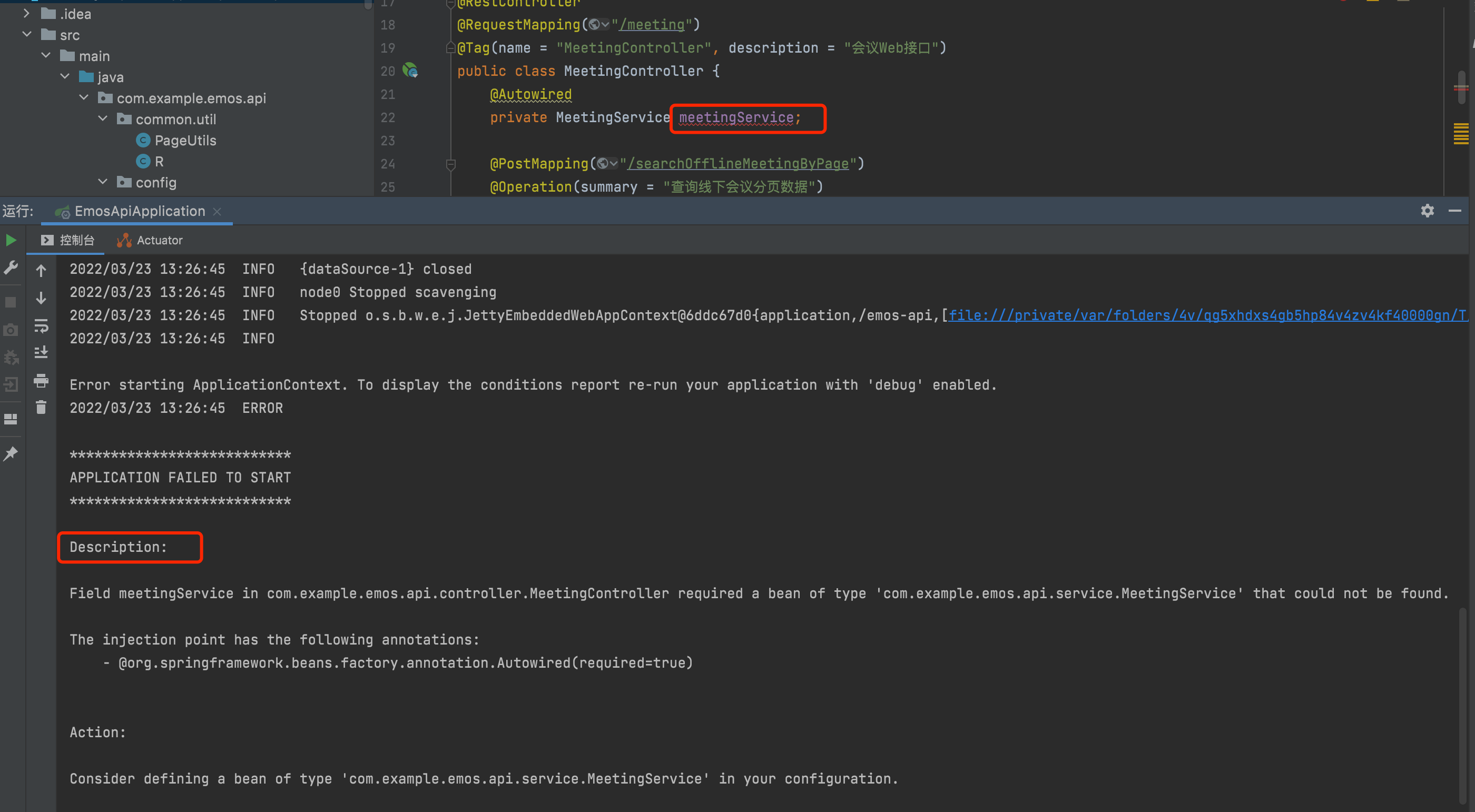Screen dimensions: 1475x812
Task: Click the green Run button in Run panel
Action: pos(11,240)
